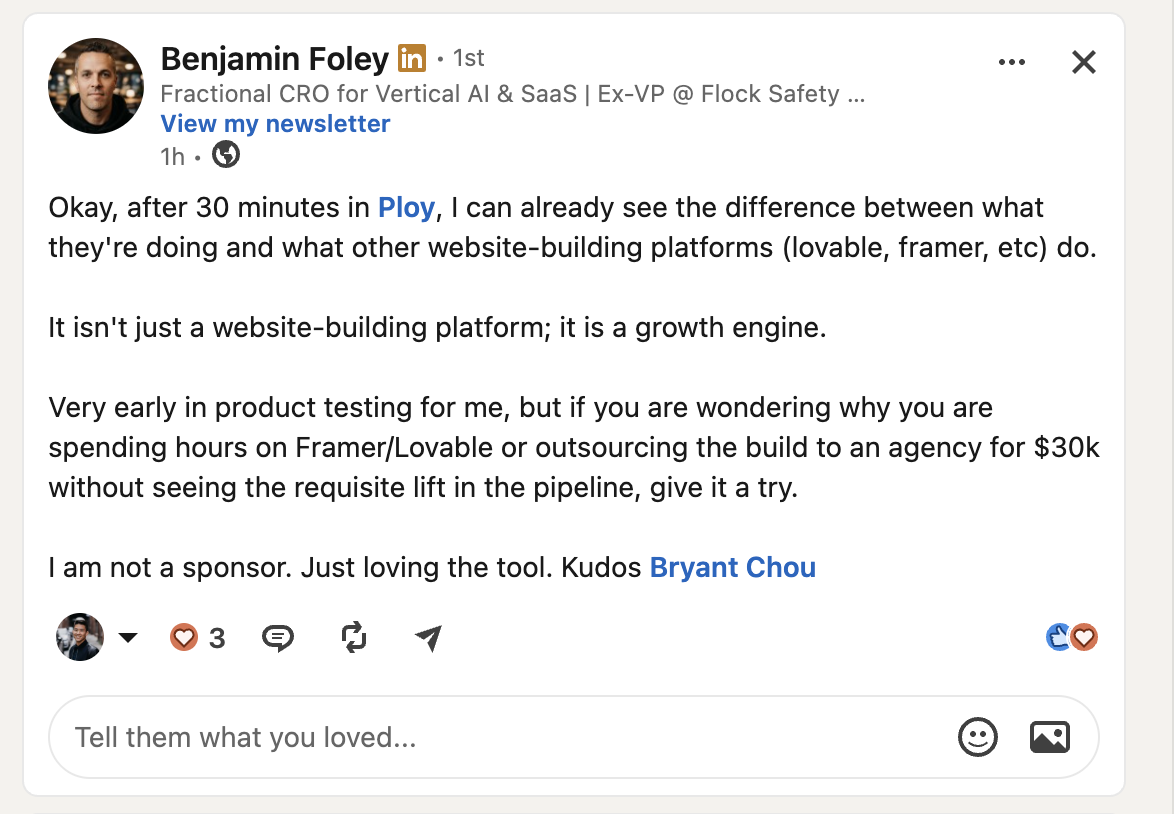Click the repost arrows icon
The width and height of the screenshot is (1174, 814).
pos(353,637)
